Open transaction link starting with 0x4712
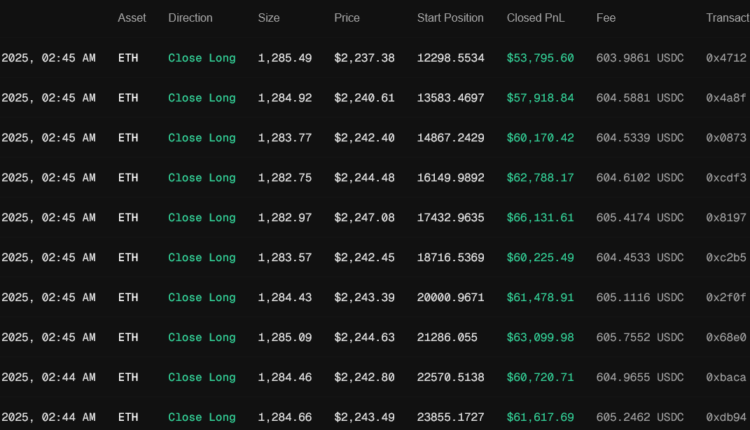The height and width of the screenshot is (430, 750). 726,58
